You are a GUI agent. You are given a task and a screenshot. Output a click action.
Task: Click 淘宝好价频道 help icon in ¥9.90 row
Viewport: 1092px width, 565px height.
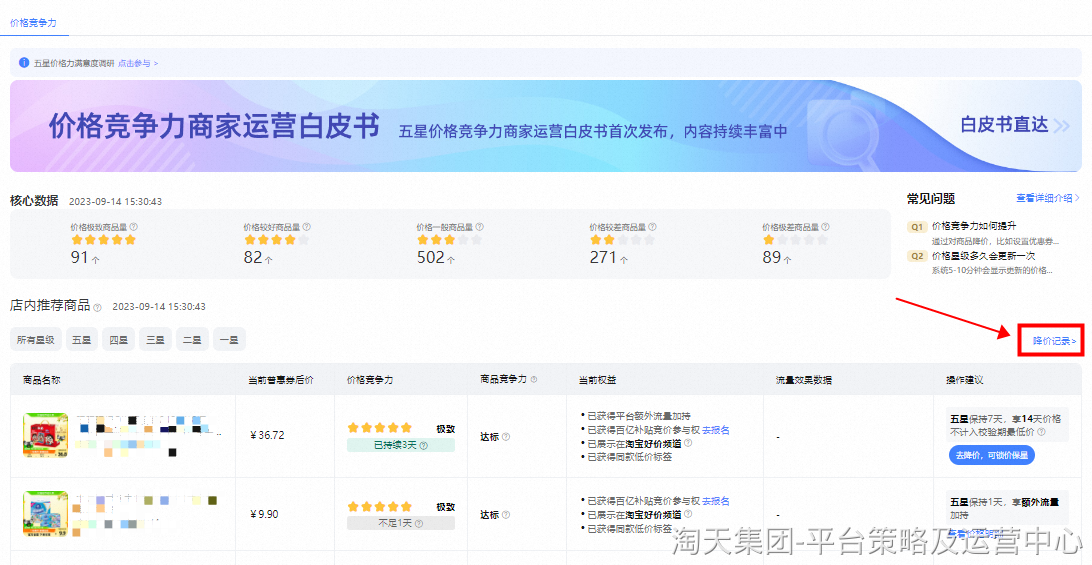(688, 514)
